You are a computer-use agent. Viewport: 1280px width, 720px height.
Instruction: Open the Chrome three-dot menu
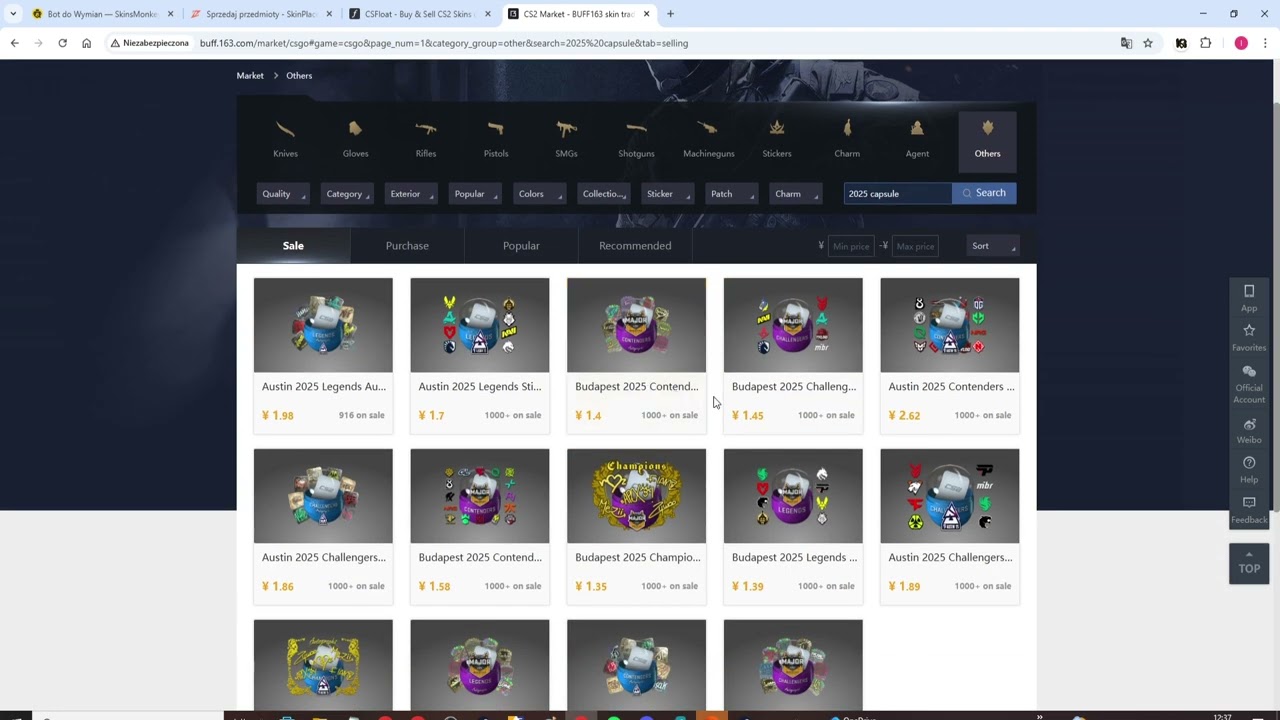(1265, 43)
